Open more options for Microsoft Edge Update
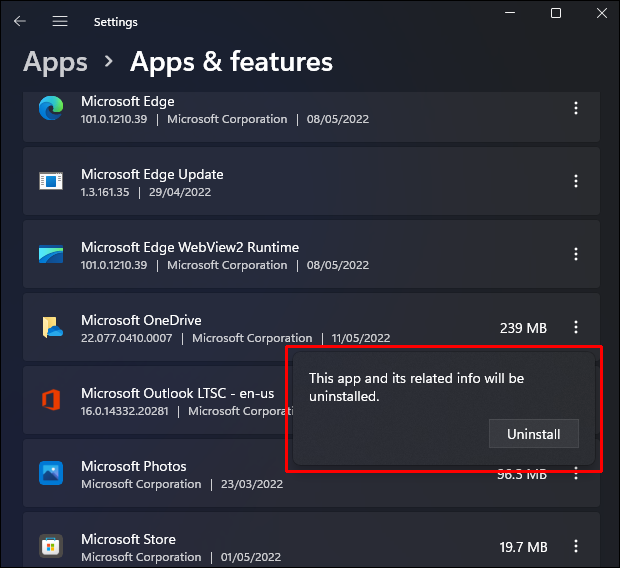Screen dimensions: 620x568 tap(576, 181)
